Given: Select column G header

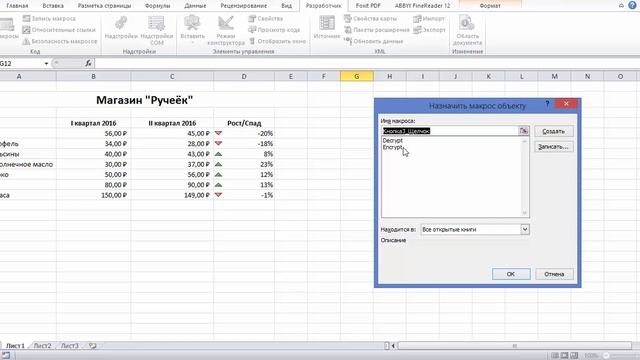Looking at the screenshot, I should pos(357,76).
